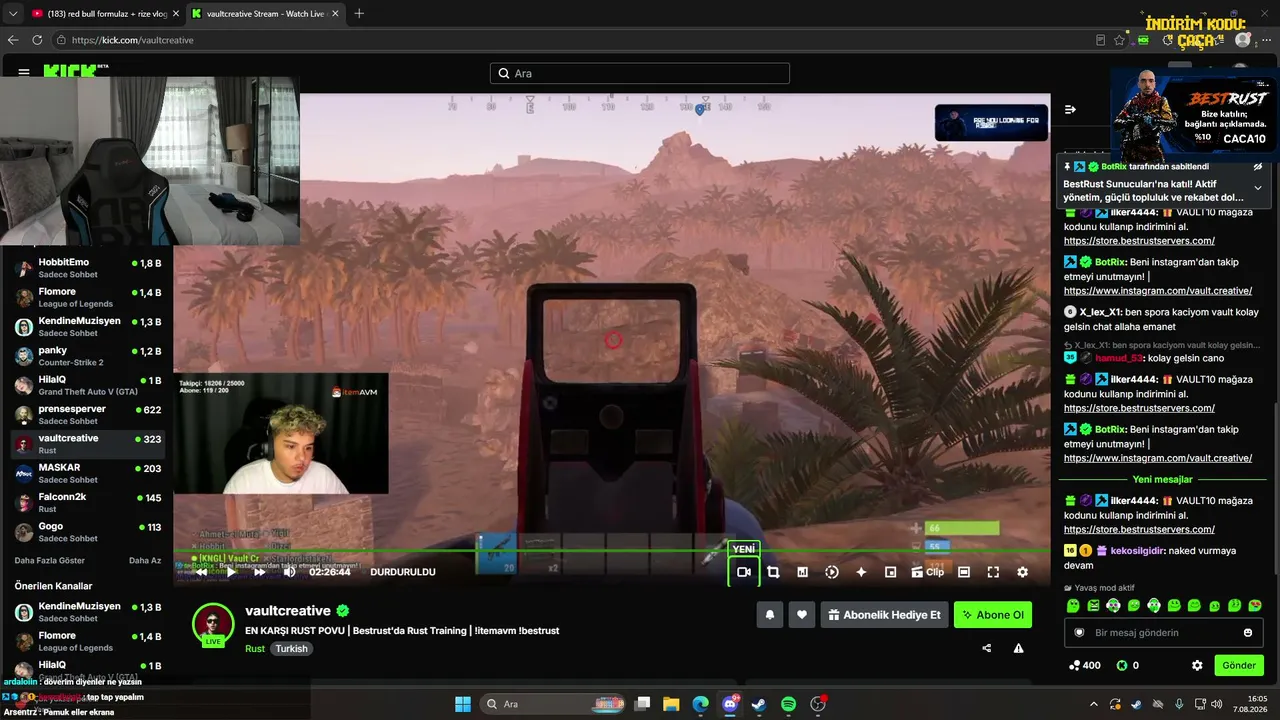Open the first instagram.com/vault.creative link in chat
The width and height of the screenshot is (1280, 720).
click(1158, 291)
